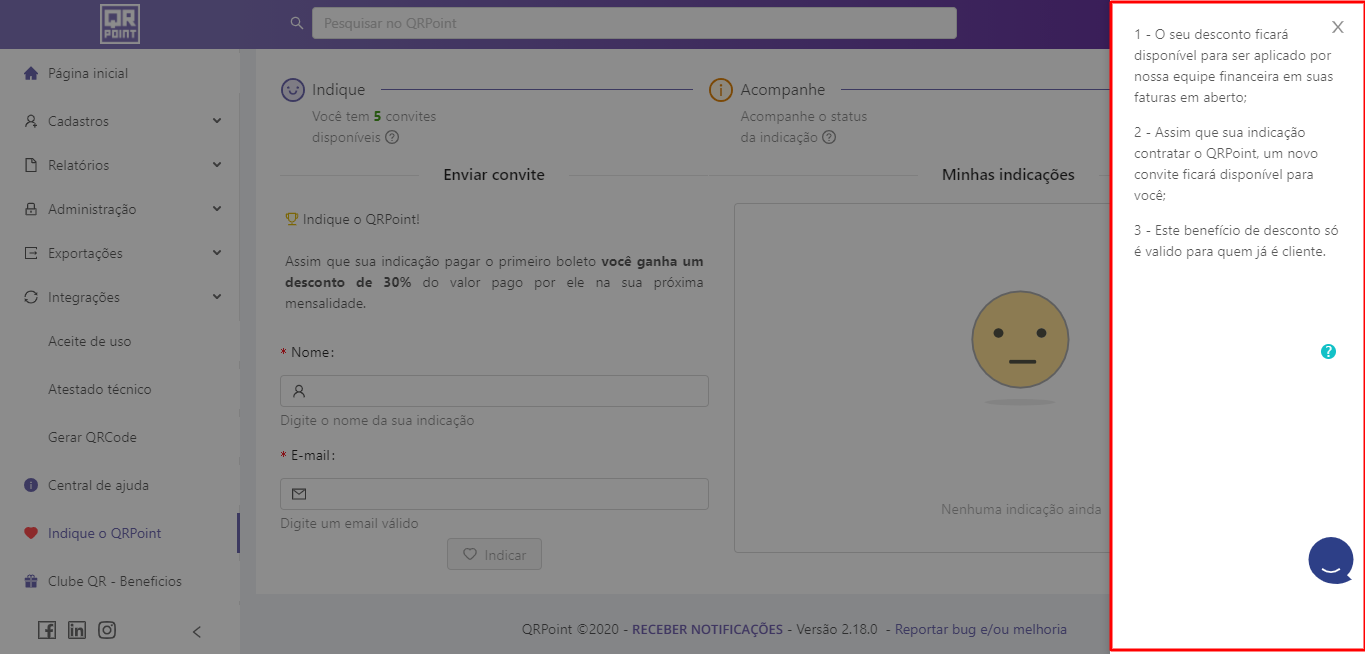Click the teal help question mark icon
Screen dimensions: 1365x654
coord(1328,351)
